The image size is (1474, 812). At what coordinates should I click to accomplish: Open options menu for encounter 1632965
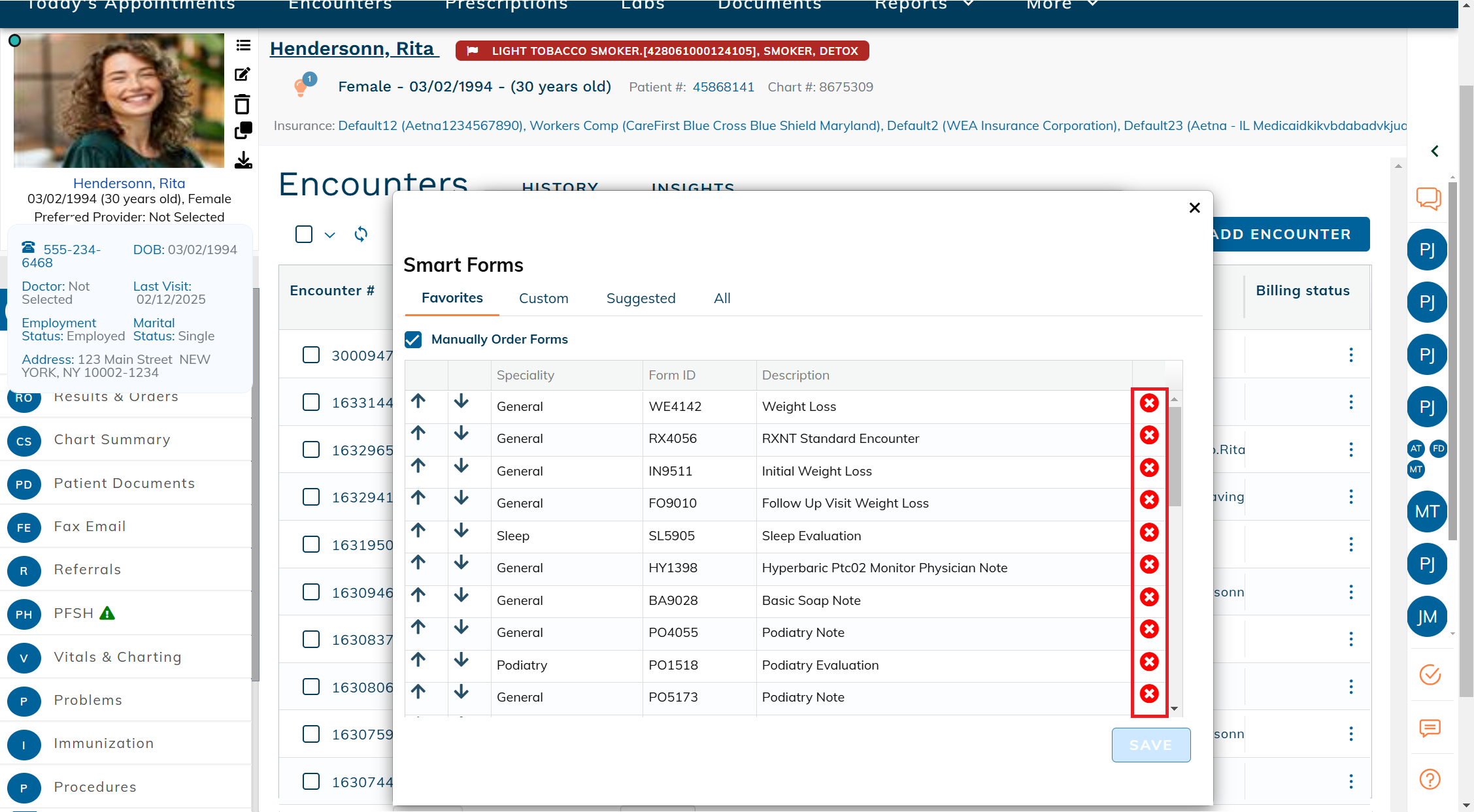click(x=1351, y=449)
